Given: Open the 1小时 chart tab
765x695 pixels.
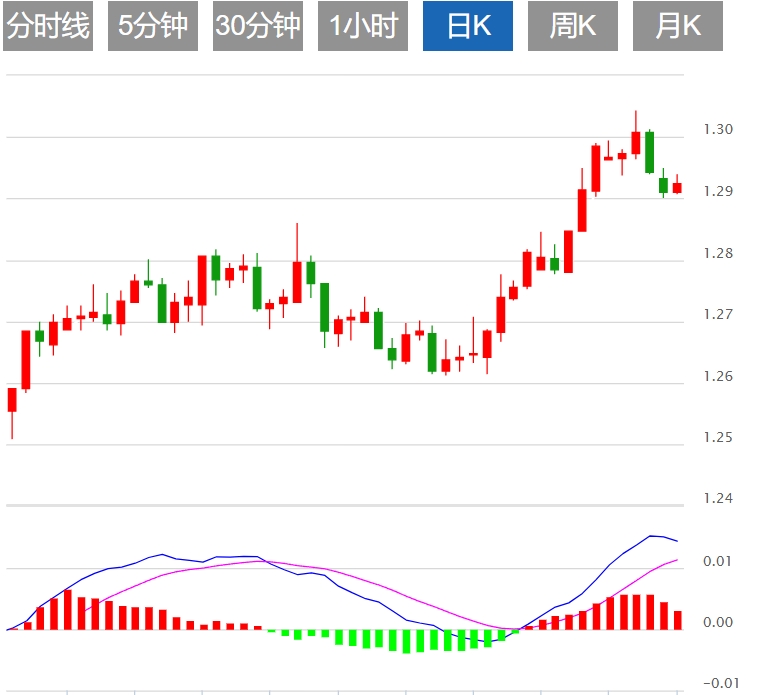Looking at the screenshot, I should coord(362,26).
